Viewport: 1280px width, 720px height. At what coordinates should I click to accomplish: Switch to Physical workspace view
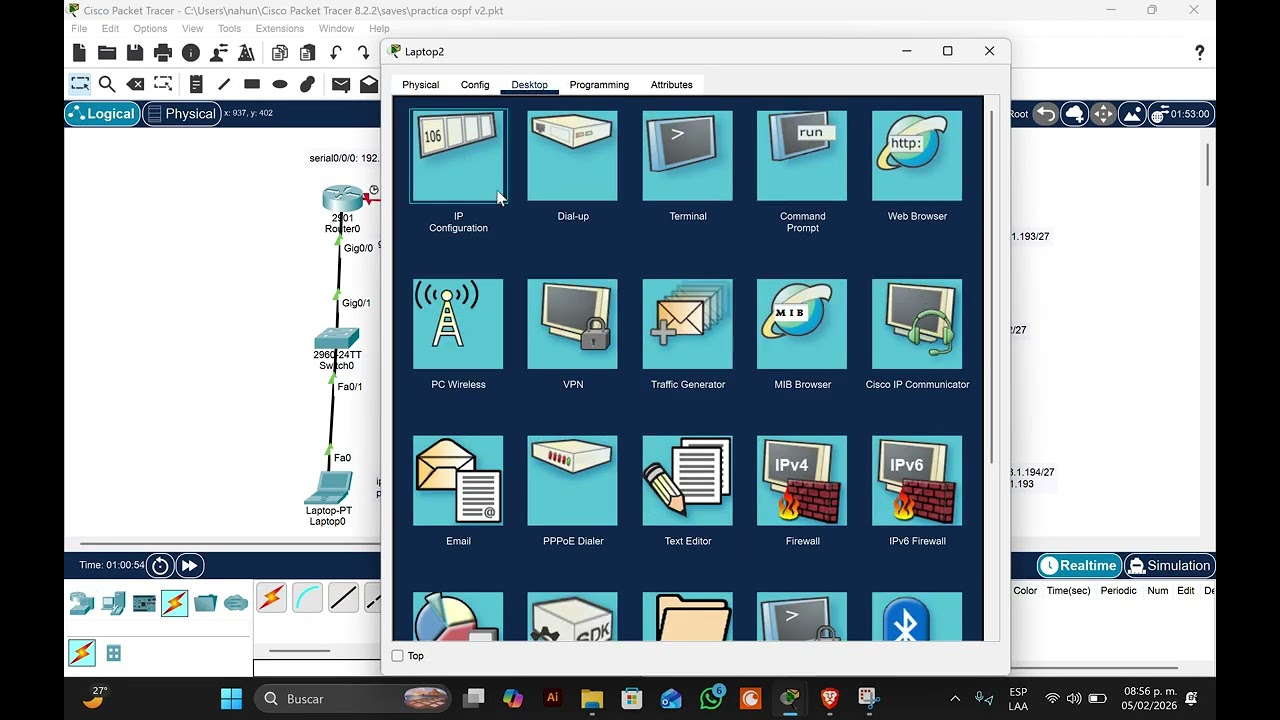tap(182, 114)
